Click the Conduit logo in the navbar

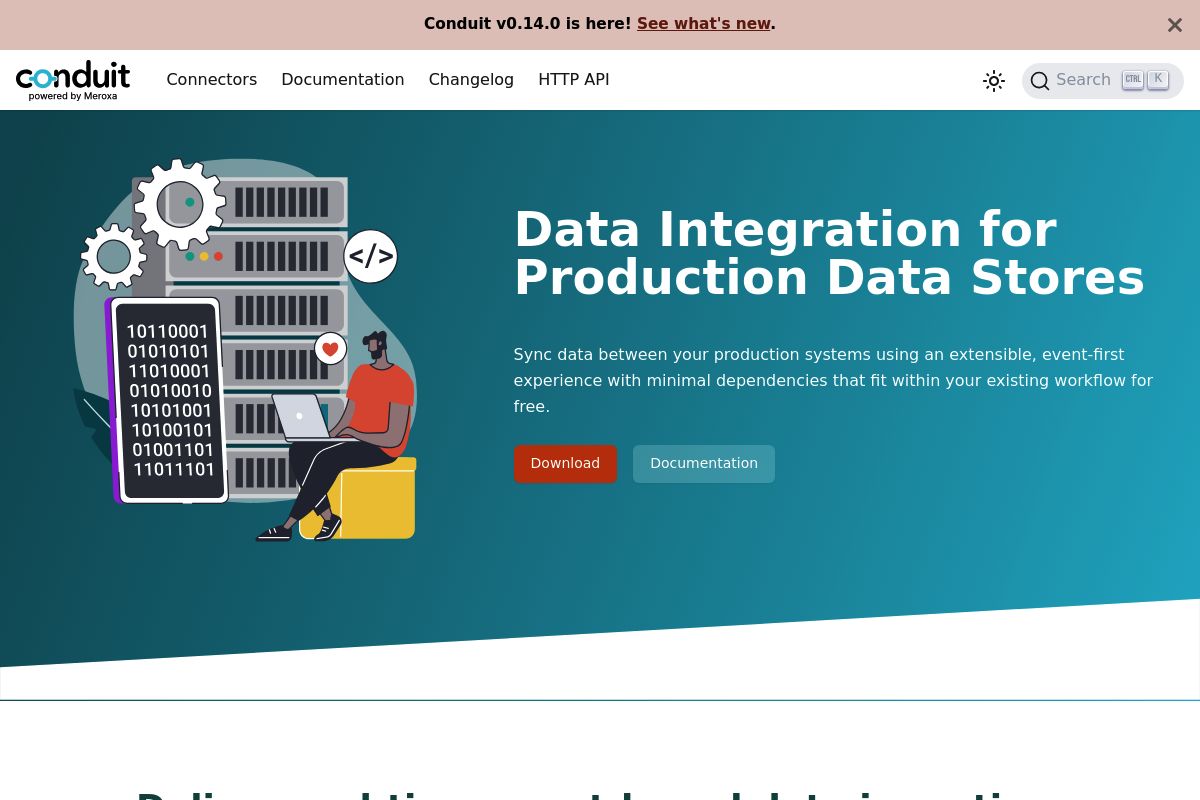pos(73,80)
